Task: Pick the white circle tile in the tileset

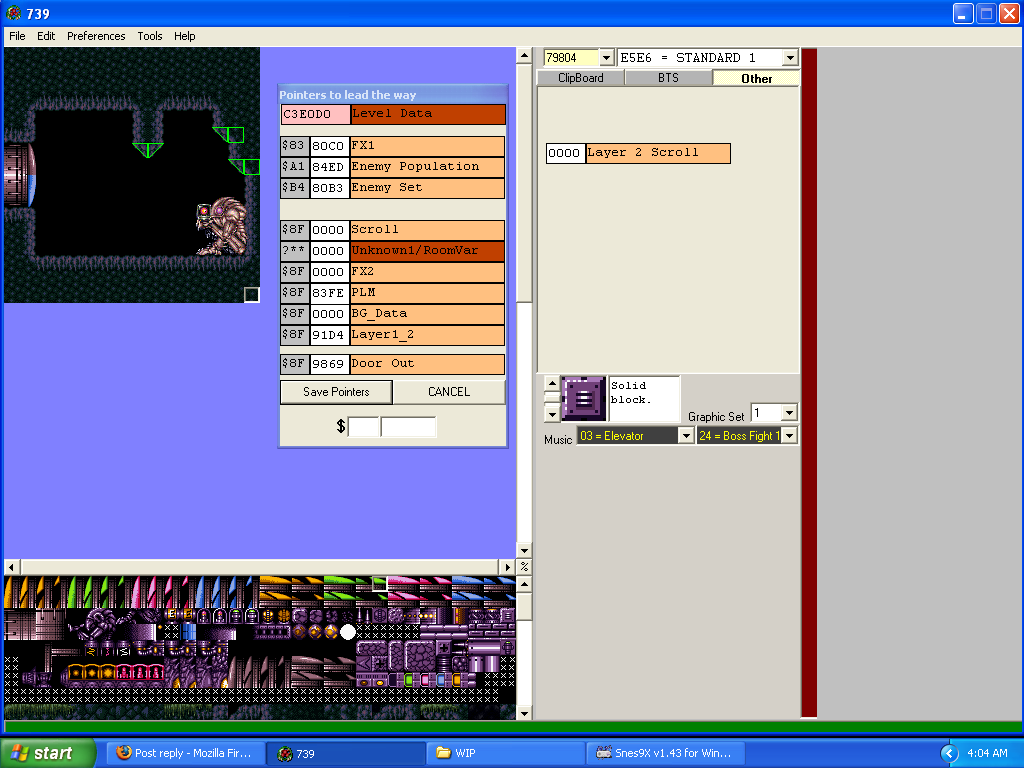Action: click(x=348, y=632)
